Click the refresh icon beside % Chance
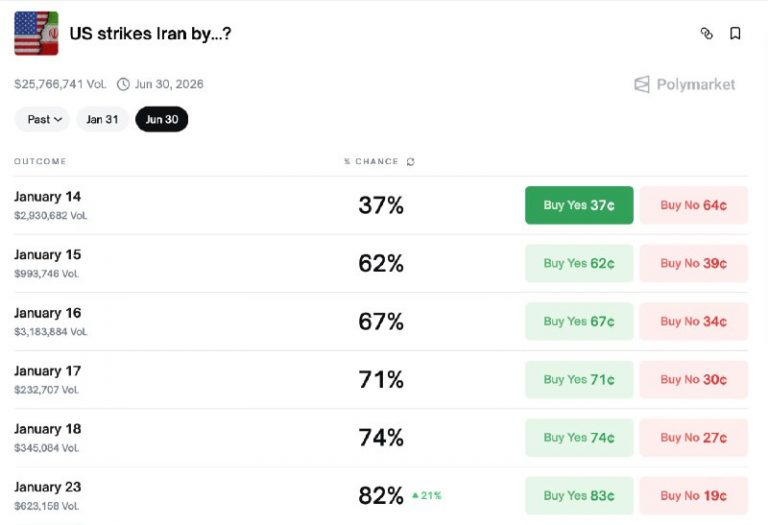The height and width of the screenshot is (525, 768). [410, 161]
